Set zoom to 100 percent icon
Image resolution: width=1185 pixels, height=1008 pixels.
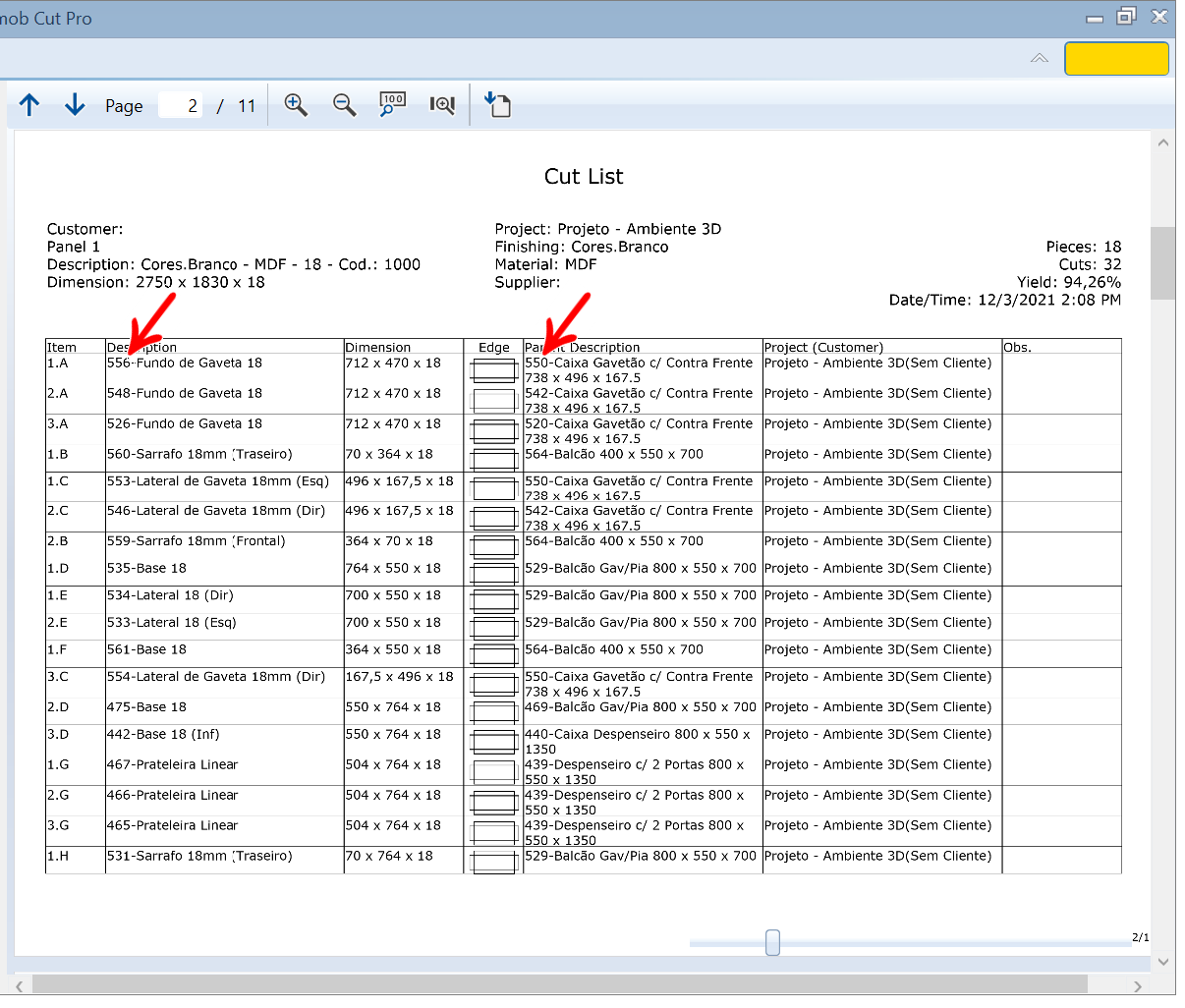point(392,105)
